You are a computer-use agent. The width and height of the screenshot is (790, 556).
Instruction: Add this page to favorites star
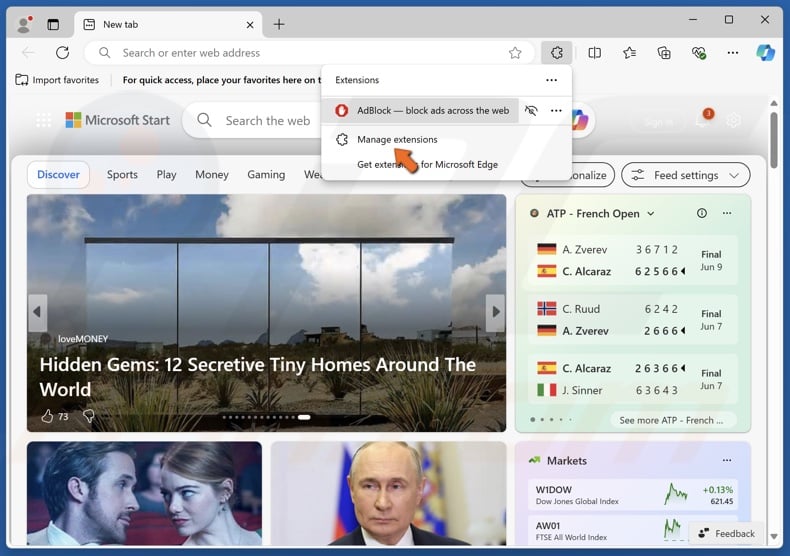pyautogui.click(x=515, y=53)
